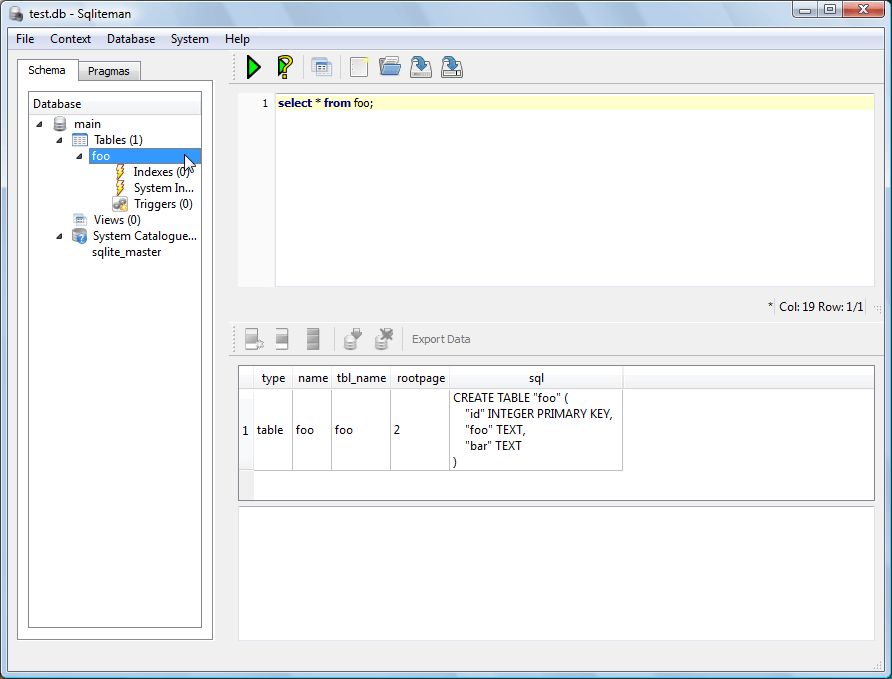Screen dimensions: 892x679
Task: Click the Export Data button
Action: point(440,338)
